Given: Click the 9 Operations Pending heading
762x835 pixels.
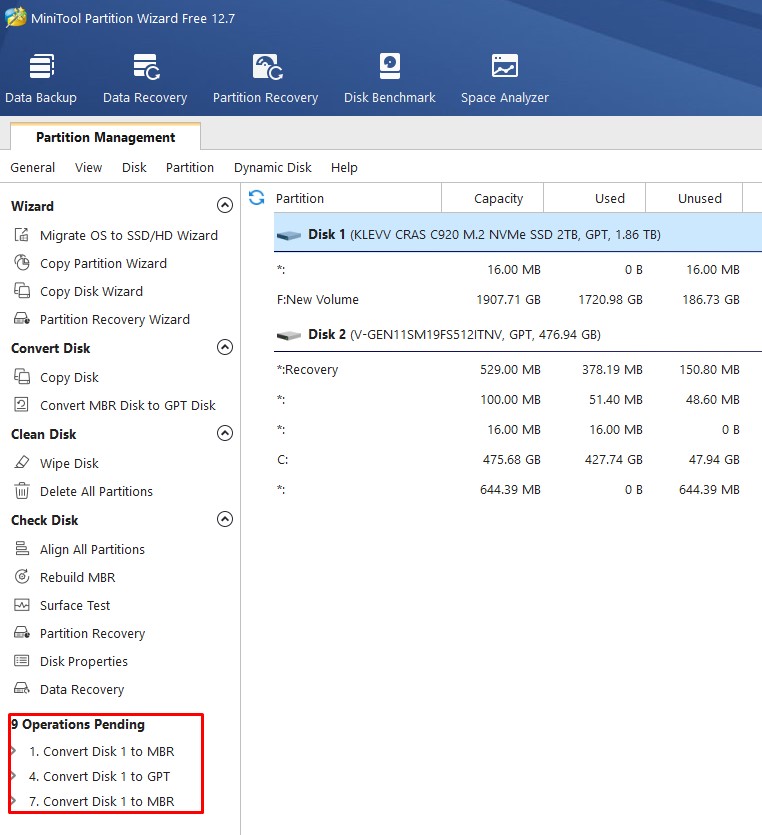Looking at the screenshot, I should pyautogui.click(x=78, y=724).
